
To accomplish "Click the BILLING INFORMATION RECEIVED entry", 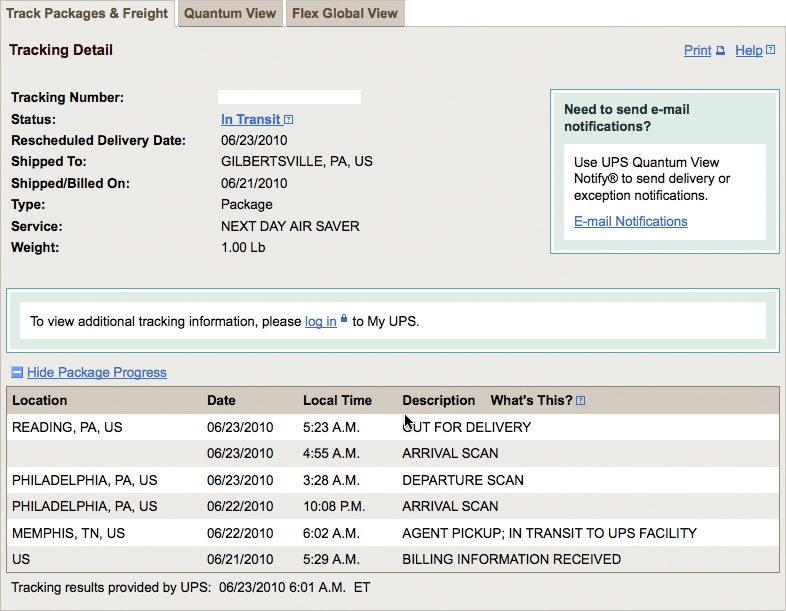I will 511,559.
